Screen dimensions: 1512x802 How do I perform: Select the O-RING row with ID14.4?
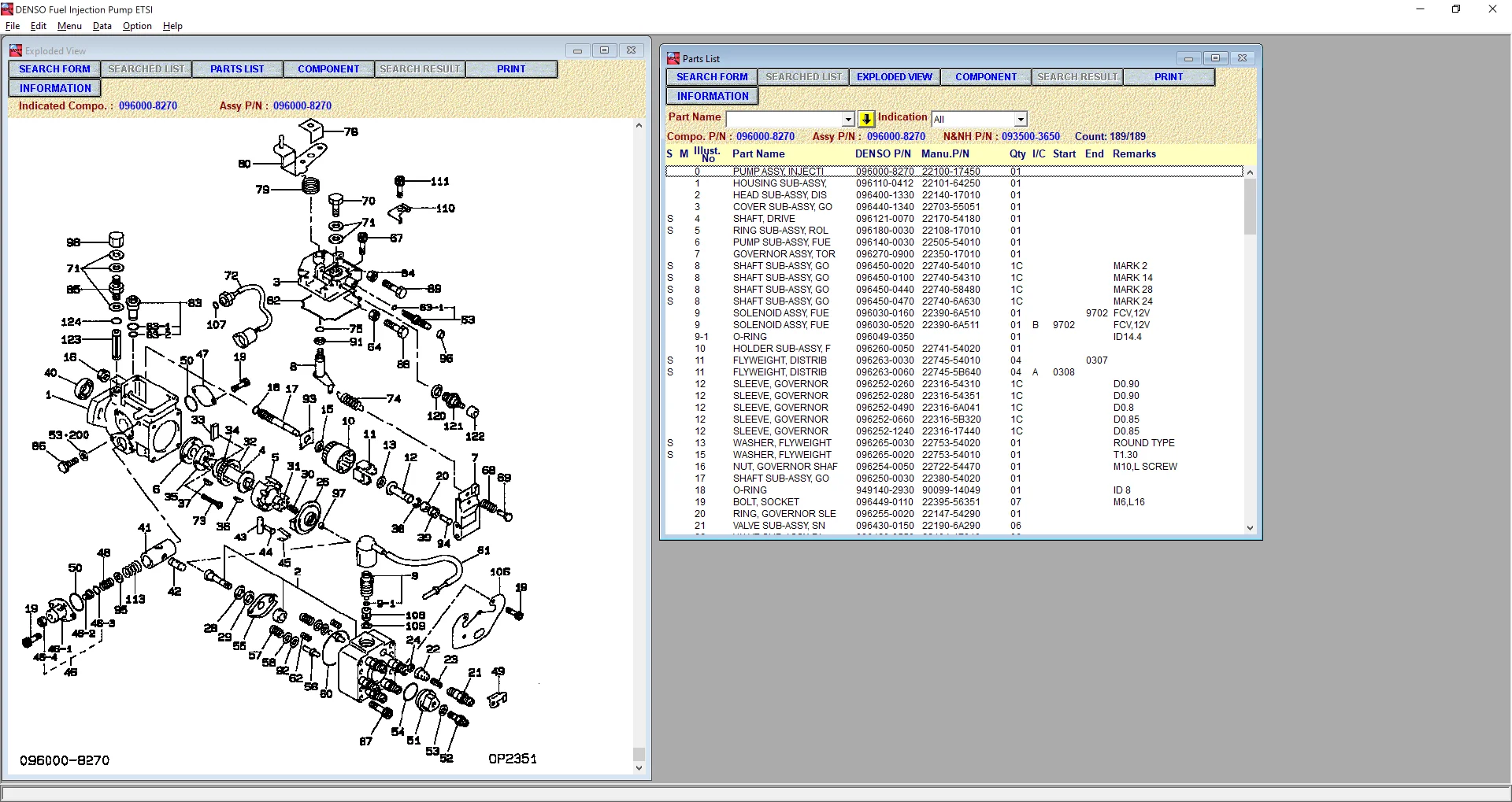tap(954, 337)
